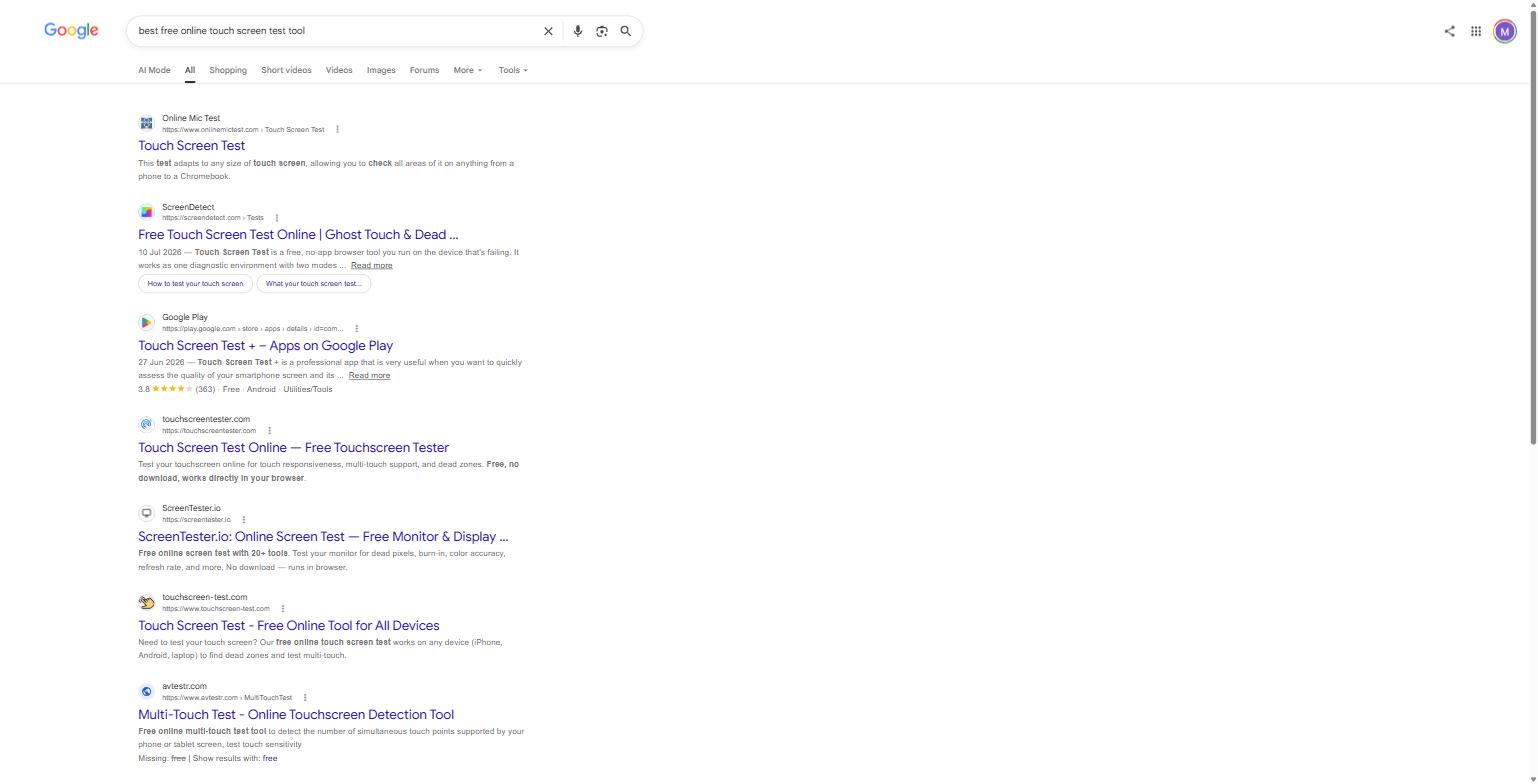Expand the Tools dropdown
1538x784 pixels.
click(x=513, y=70)
